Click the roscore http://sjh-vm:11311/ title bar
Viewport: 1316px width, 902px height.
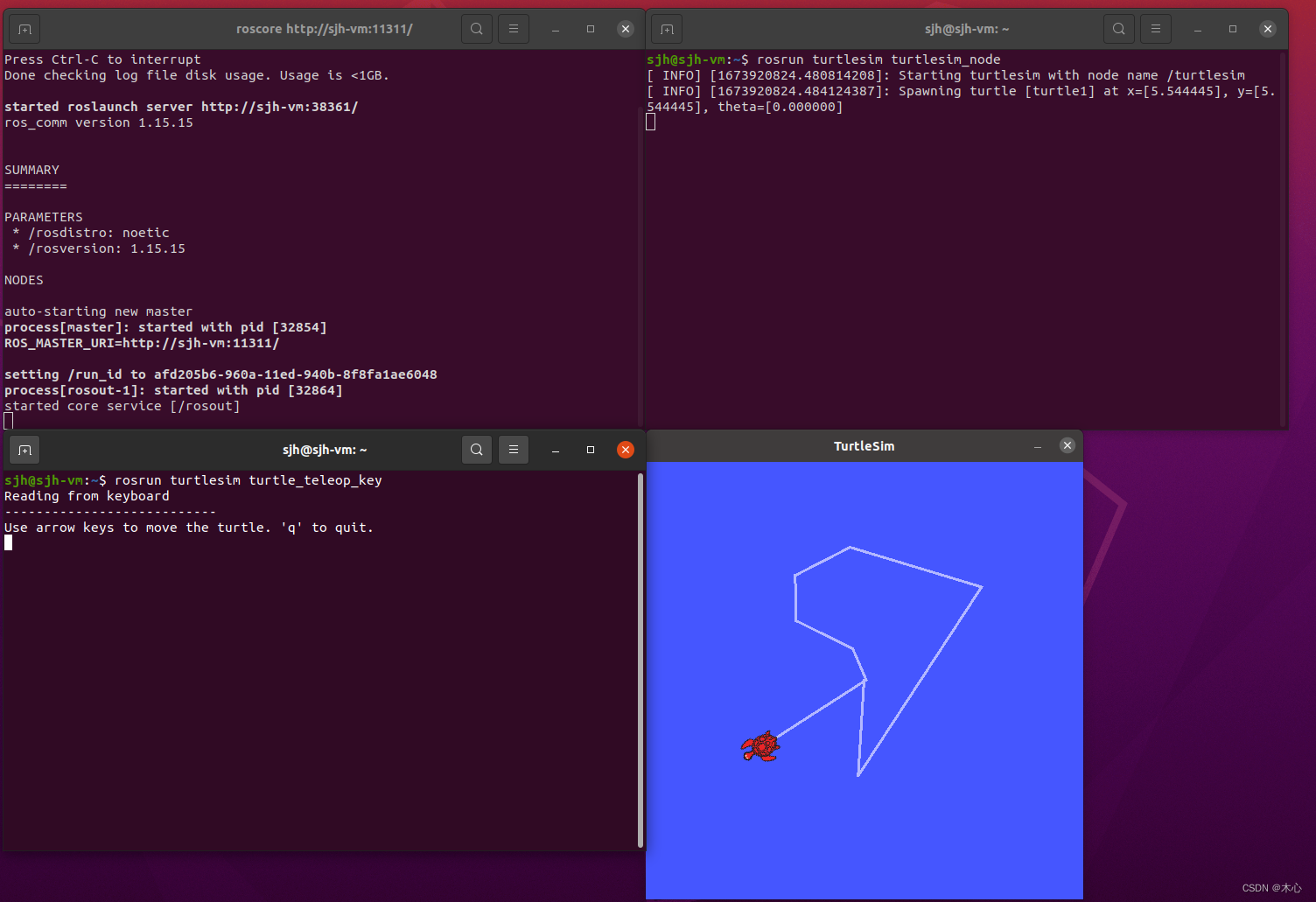click(325, 29)
